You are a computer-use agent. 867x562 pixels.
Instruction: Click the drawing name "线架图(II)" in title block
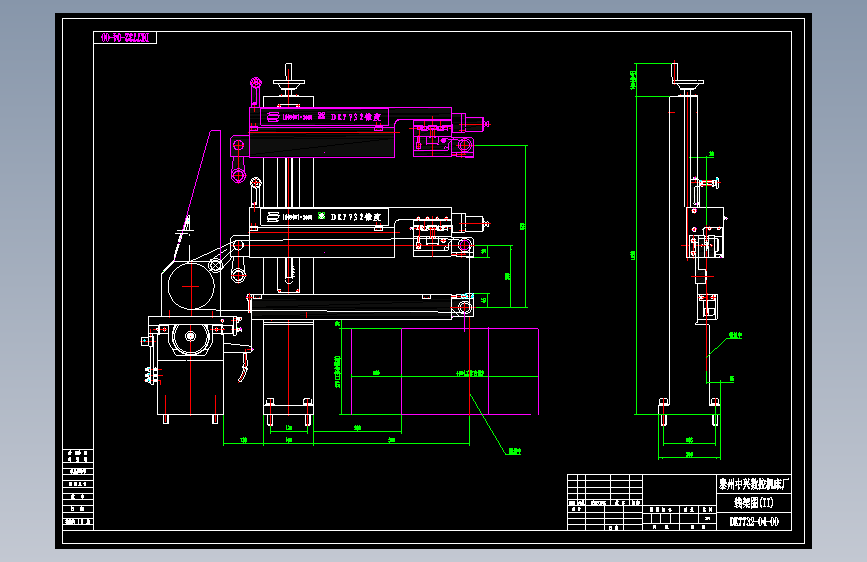pyautogui.click(x=754, y=503)
